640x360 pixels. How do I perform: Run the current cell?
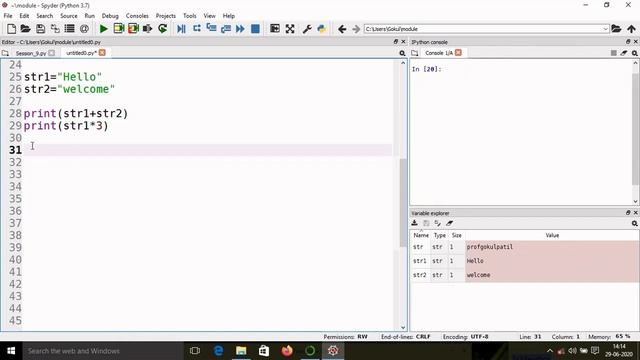[119, 29]
